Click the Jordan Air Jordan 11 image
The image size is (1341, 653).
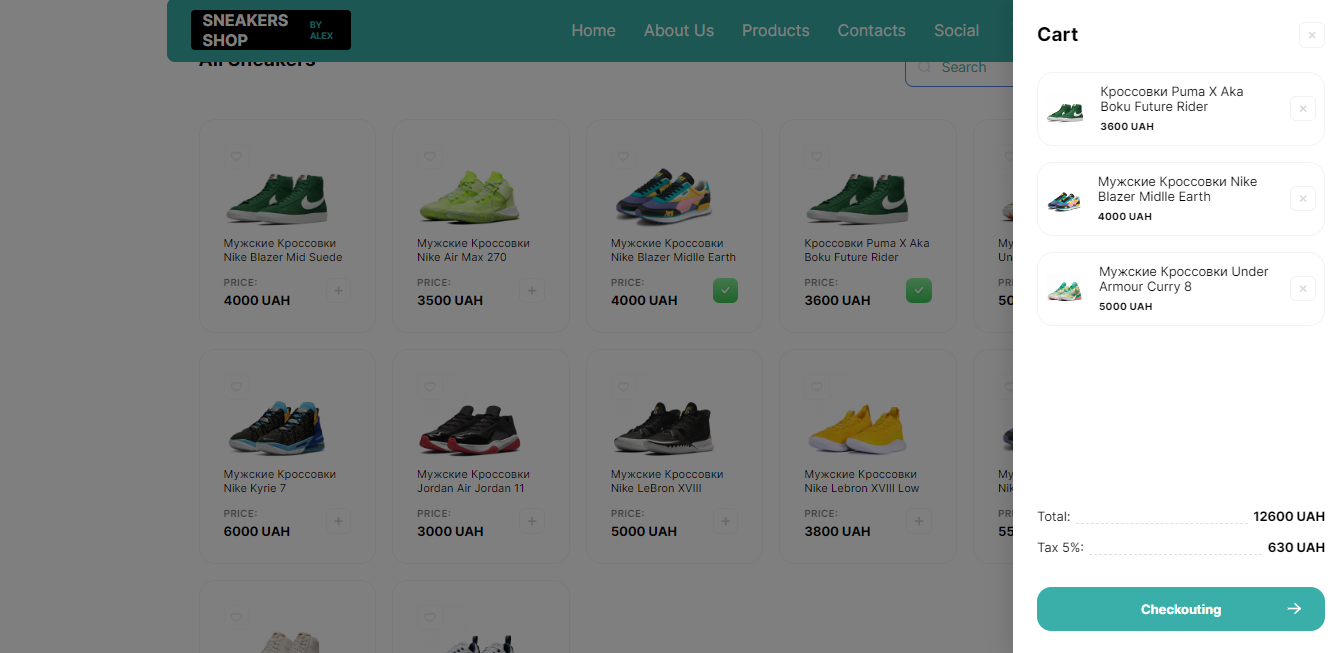(x=471, y=428)
